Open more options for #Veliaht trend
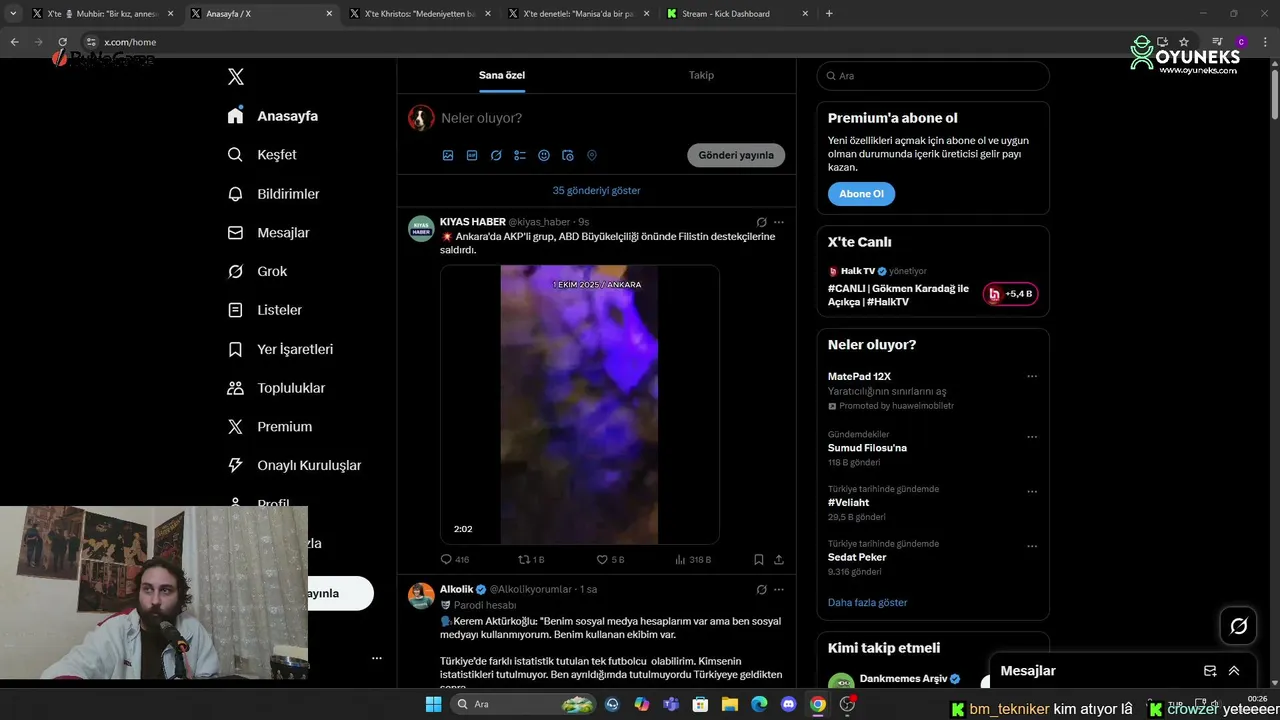The height and width of the screenshot is (720, 1280). pyautogui.click(x=1032, y=492)
